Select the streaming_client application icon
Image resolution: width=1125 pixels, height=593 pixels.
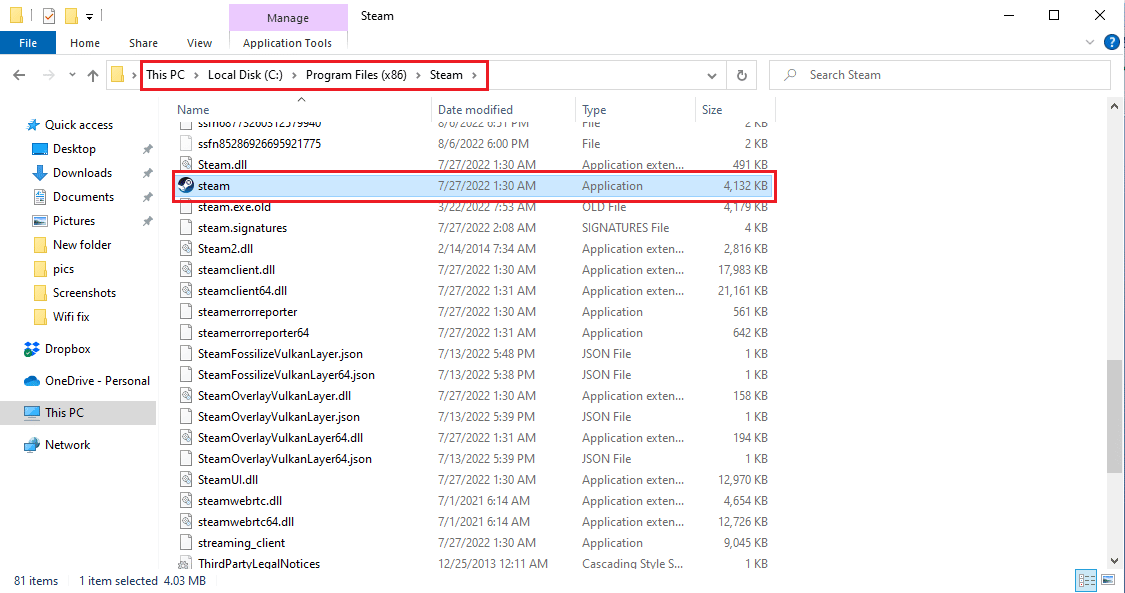[186, 543]
